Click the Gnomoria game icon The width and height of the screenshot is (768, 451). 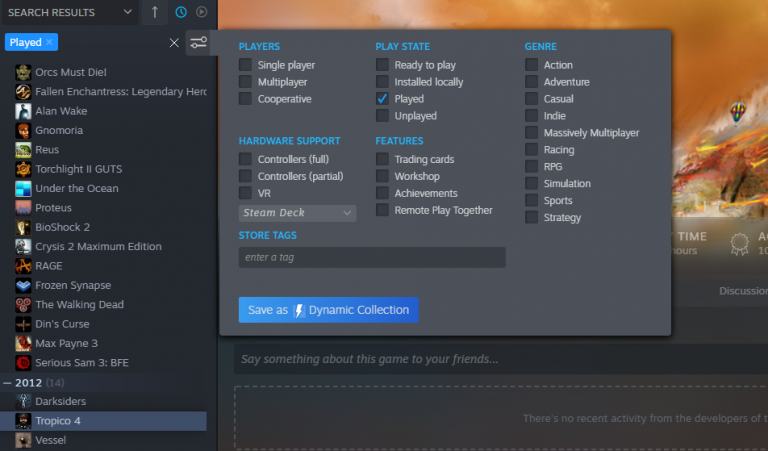tap(23, 131)
